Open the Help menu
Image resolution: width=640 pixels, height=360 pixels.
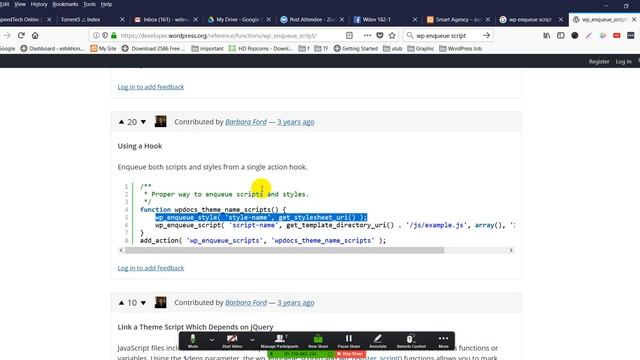click(106, 4)
